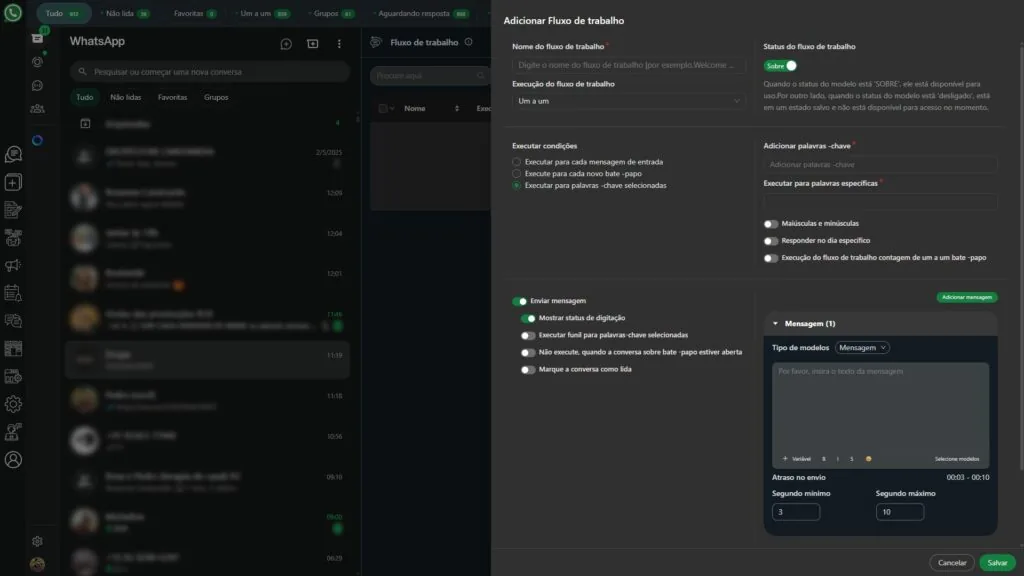The image size is (1024, 576).
Task: Switch to the Grupos top tab
Action: click(332, 13)
